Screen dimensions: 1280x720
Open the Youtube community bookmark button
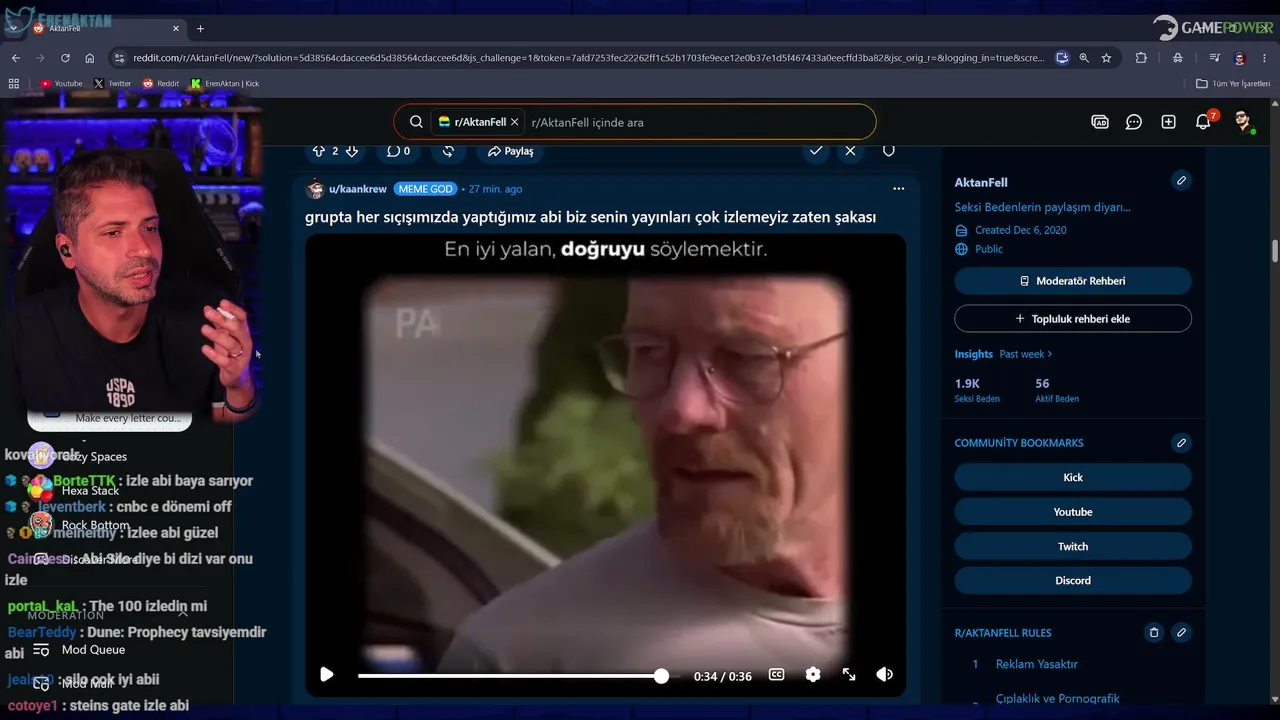tap(1073, 512)
